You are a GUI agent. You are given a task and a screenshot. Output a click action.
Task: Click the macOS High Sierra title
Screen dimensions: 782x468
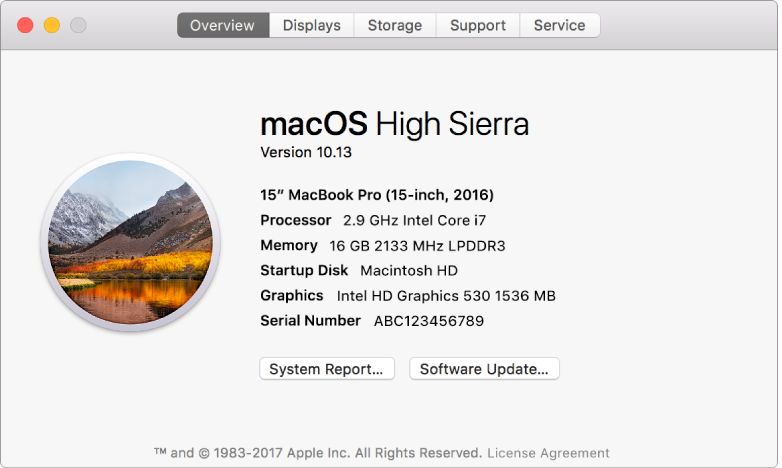(x=394, y=124)
